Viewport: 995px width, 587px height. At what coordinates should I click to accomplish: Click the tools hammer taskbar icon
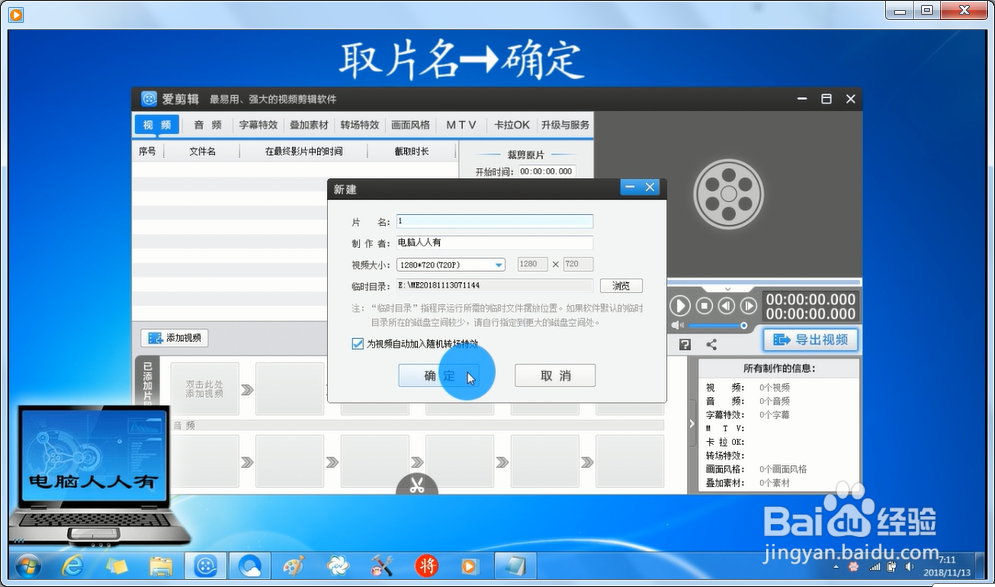(382, 566)
